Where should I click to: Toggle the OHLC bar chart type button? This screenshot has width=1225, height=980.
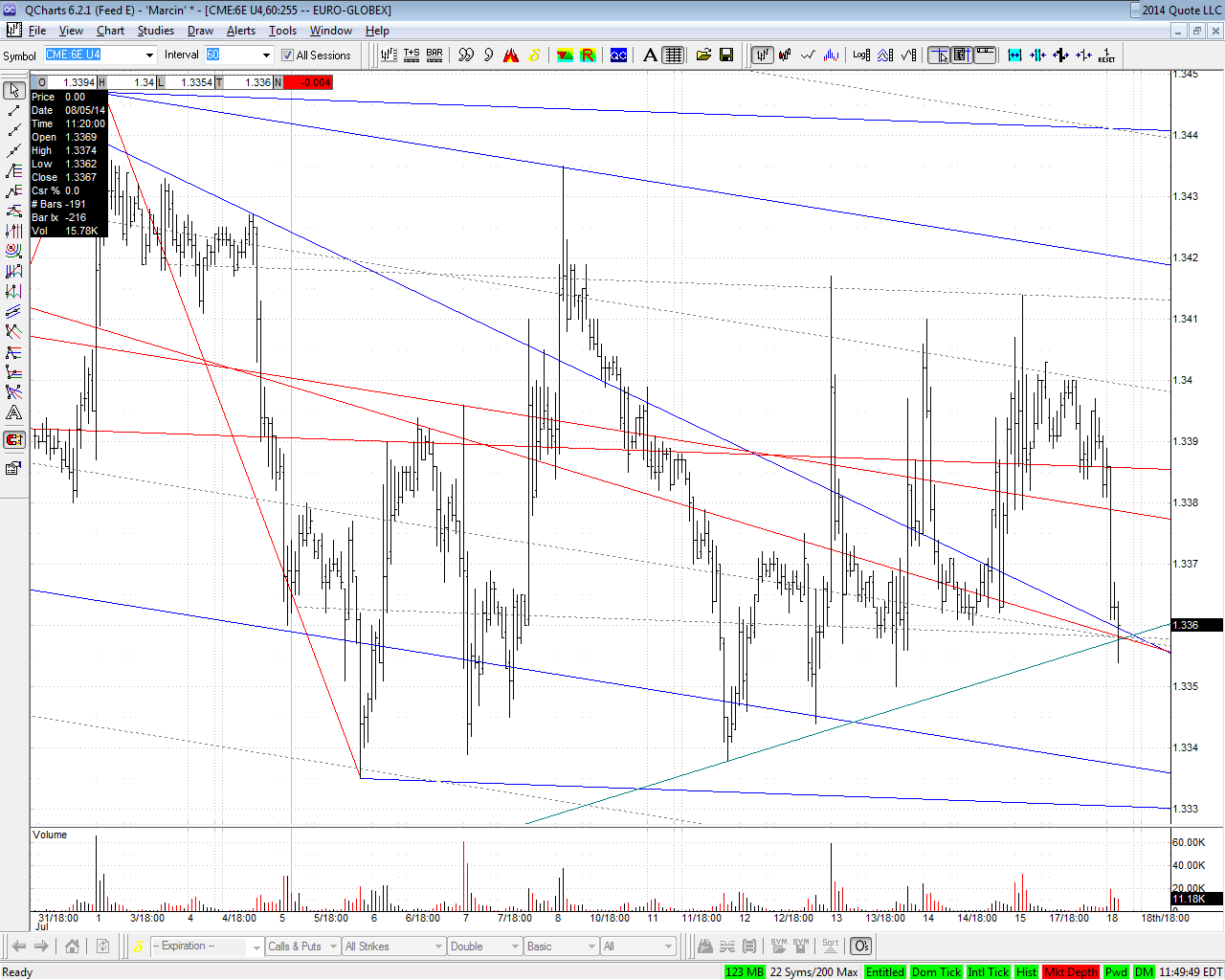click(762, 56)
